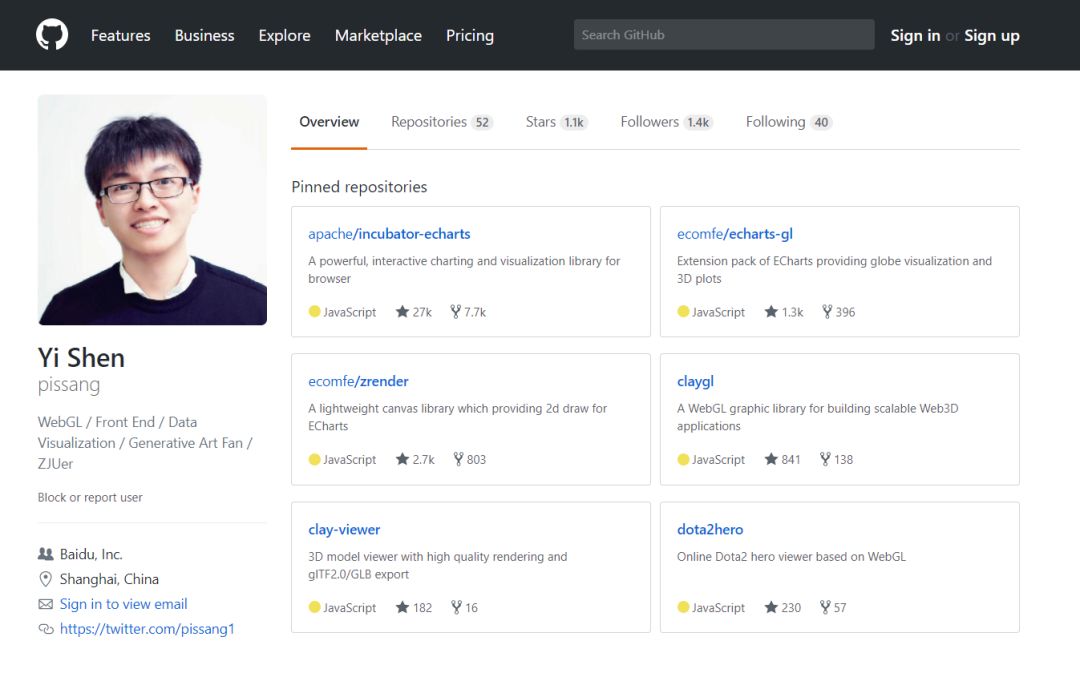Open the Features menu item
The width and height of the screenshot is (1080, 673).
(x=121, y=35)
